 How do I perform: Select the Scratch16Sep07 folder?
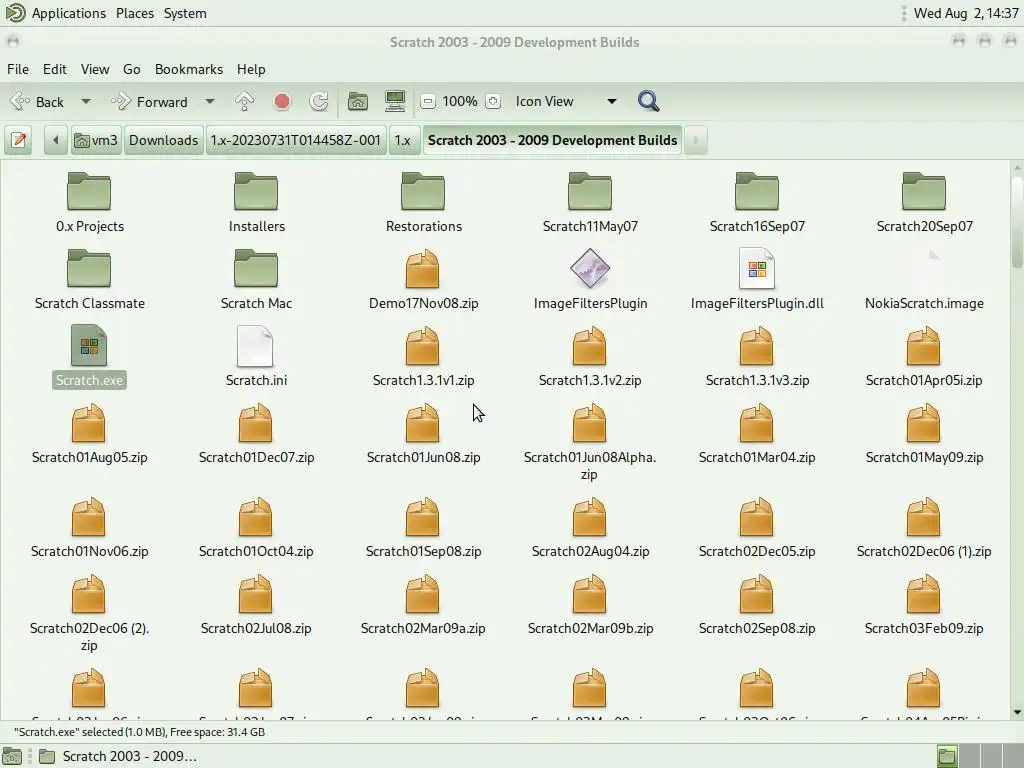point(757,202)
